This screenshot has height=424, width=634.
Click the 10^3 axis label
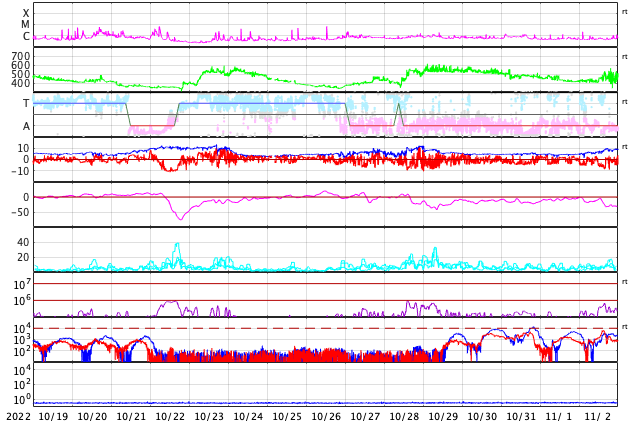pos(22,340)
